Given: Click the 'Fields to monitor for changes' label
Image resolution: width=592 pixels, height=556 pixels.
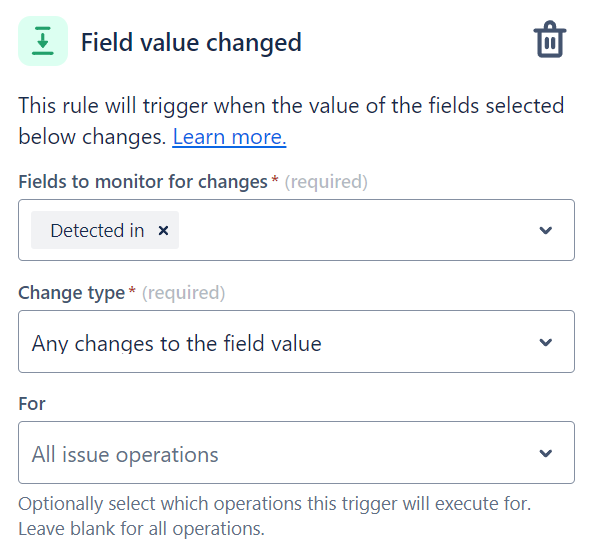Looking at the screenshot, I should (143, 182).
